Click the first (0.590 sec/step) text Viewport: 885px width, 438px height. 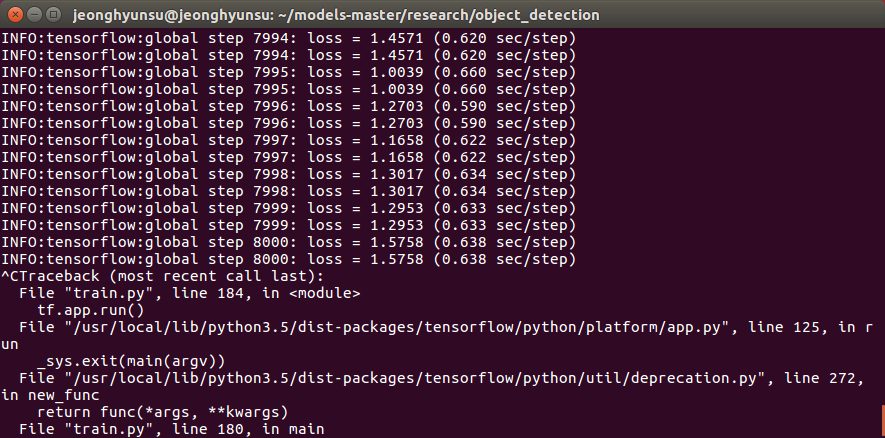[505, 107]
